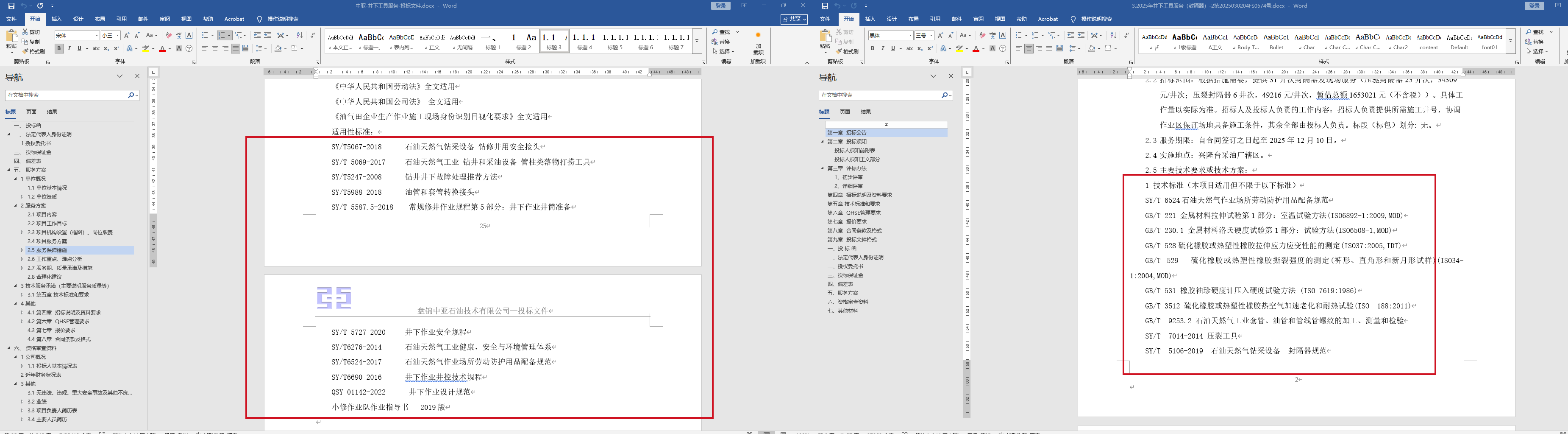The height and width of the screenshot is (434, 1568).
Task: Click the 共享 button in left window
Action: tap(794, 20)
